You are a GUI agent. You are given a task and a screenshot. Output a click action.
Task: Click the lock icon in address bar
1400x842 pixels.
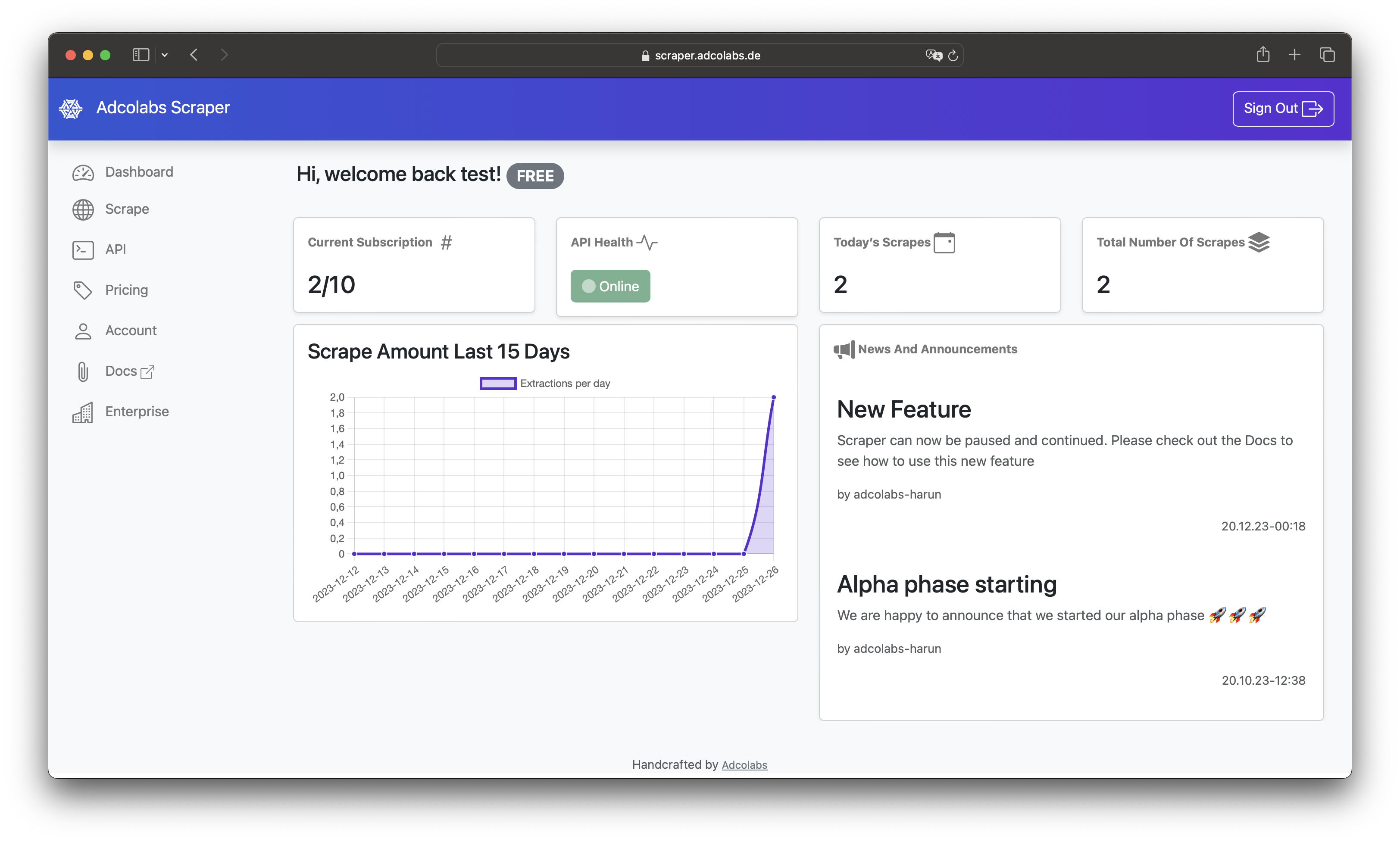coord(645,56)
